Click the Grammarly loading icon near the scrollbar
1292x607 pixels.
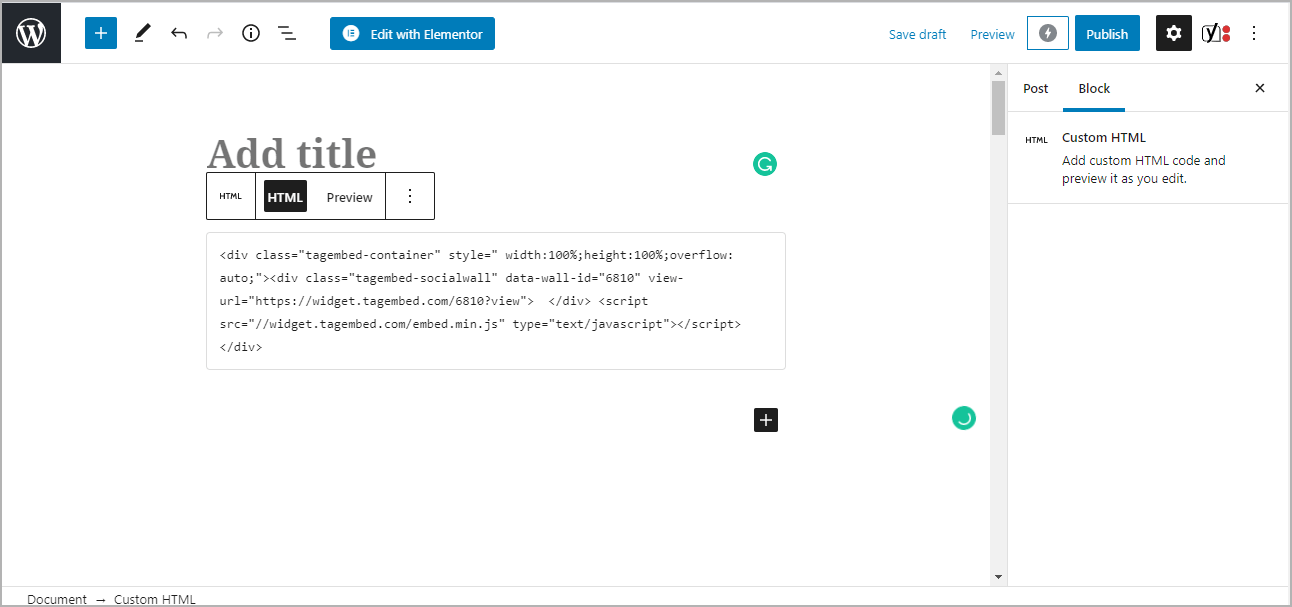pos(963,418)
